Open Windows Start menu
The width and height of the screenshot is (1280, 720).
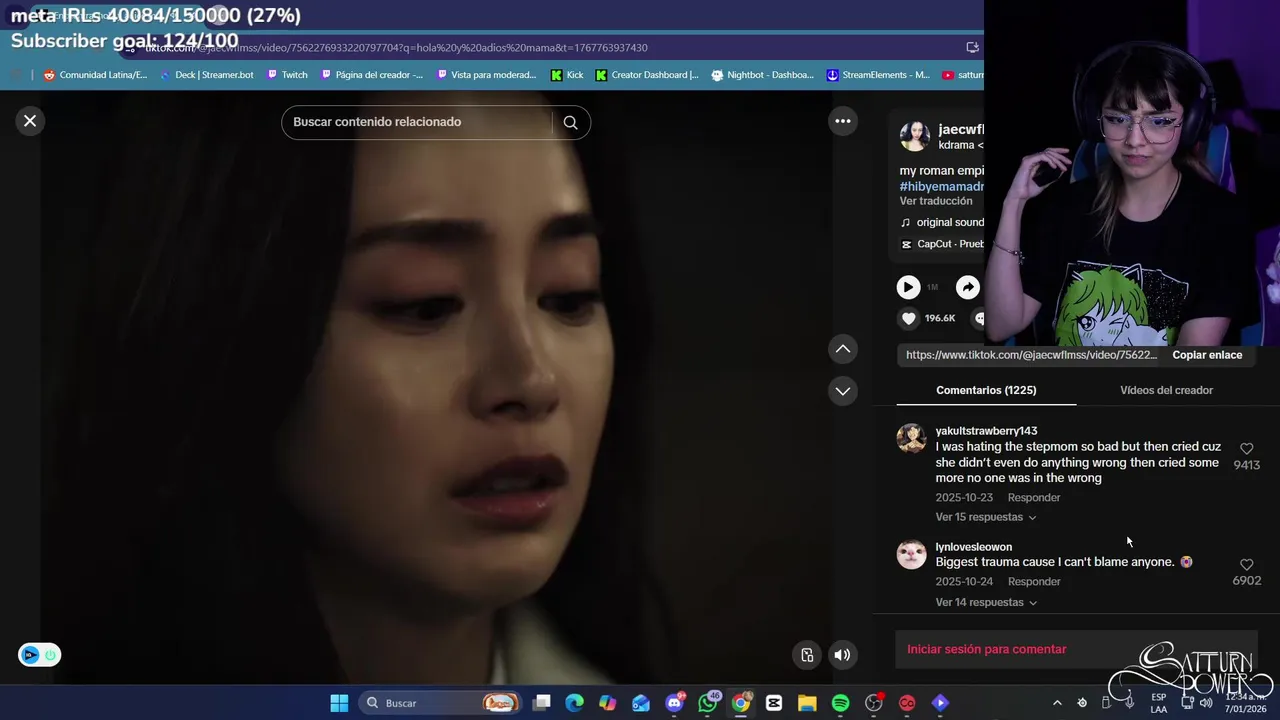pyautogui.click(x=339, y=703)
